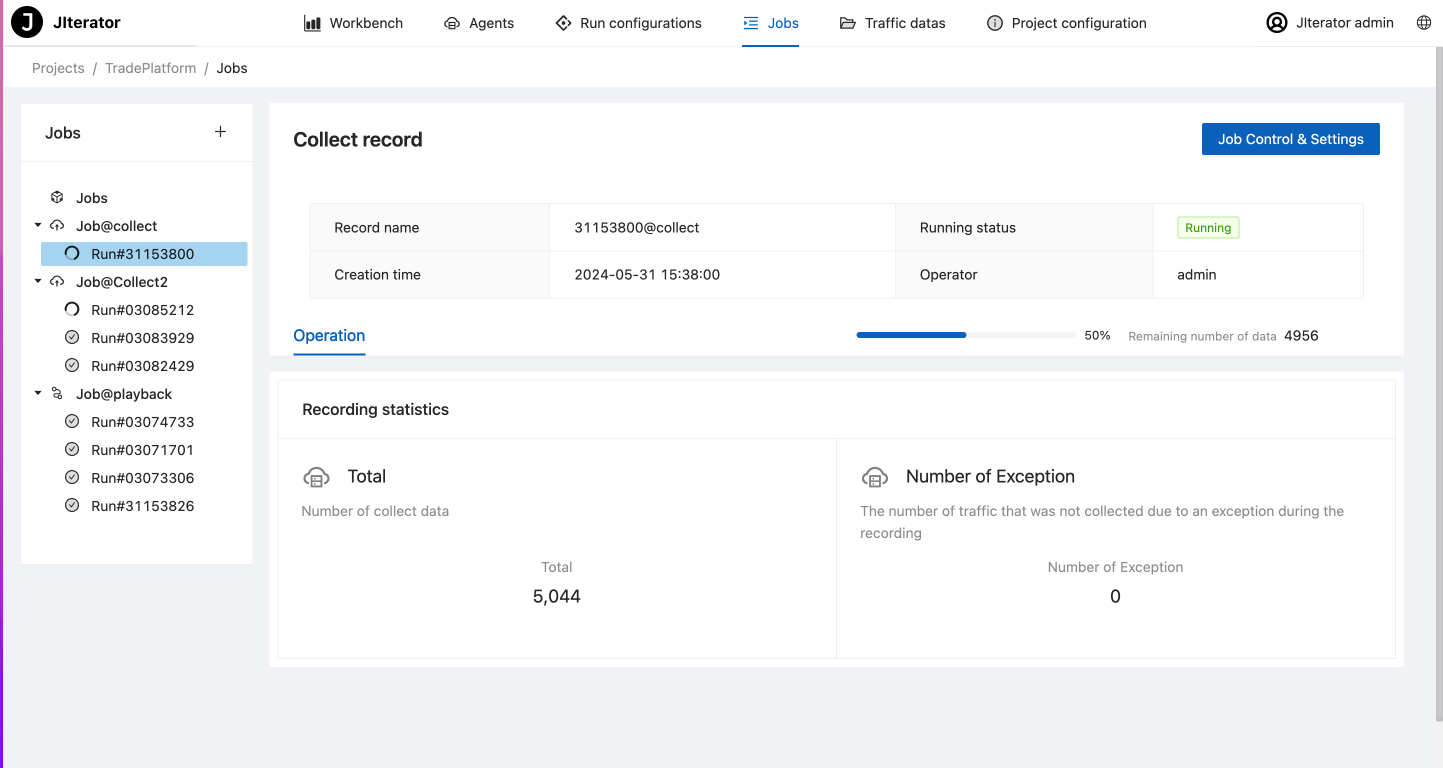Viewport: 1443px width, 768px height.
Task: Select Run#03083929 in the jobs tree
Action: pos(143,338)
